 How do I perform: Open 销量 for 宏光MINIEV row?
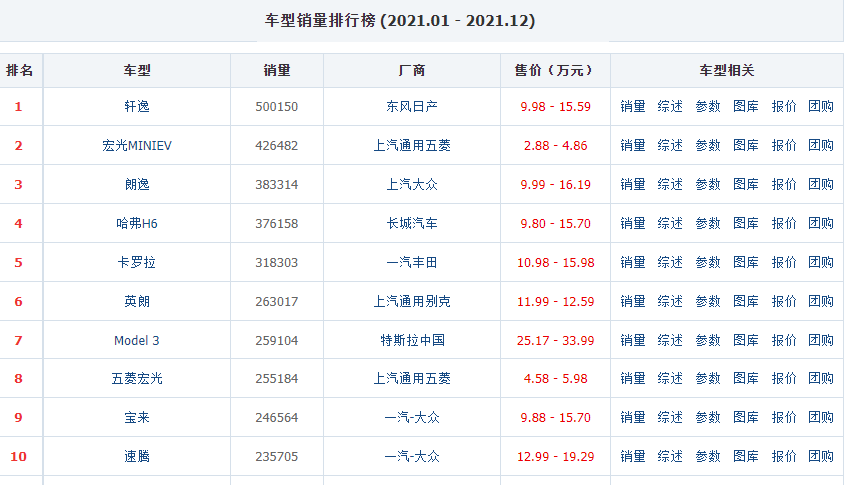(x=633, y=146)
